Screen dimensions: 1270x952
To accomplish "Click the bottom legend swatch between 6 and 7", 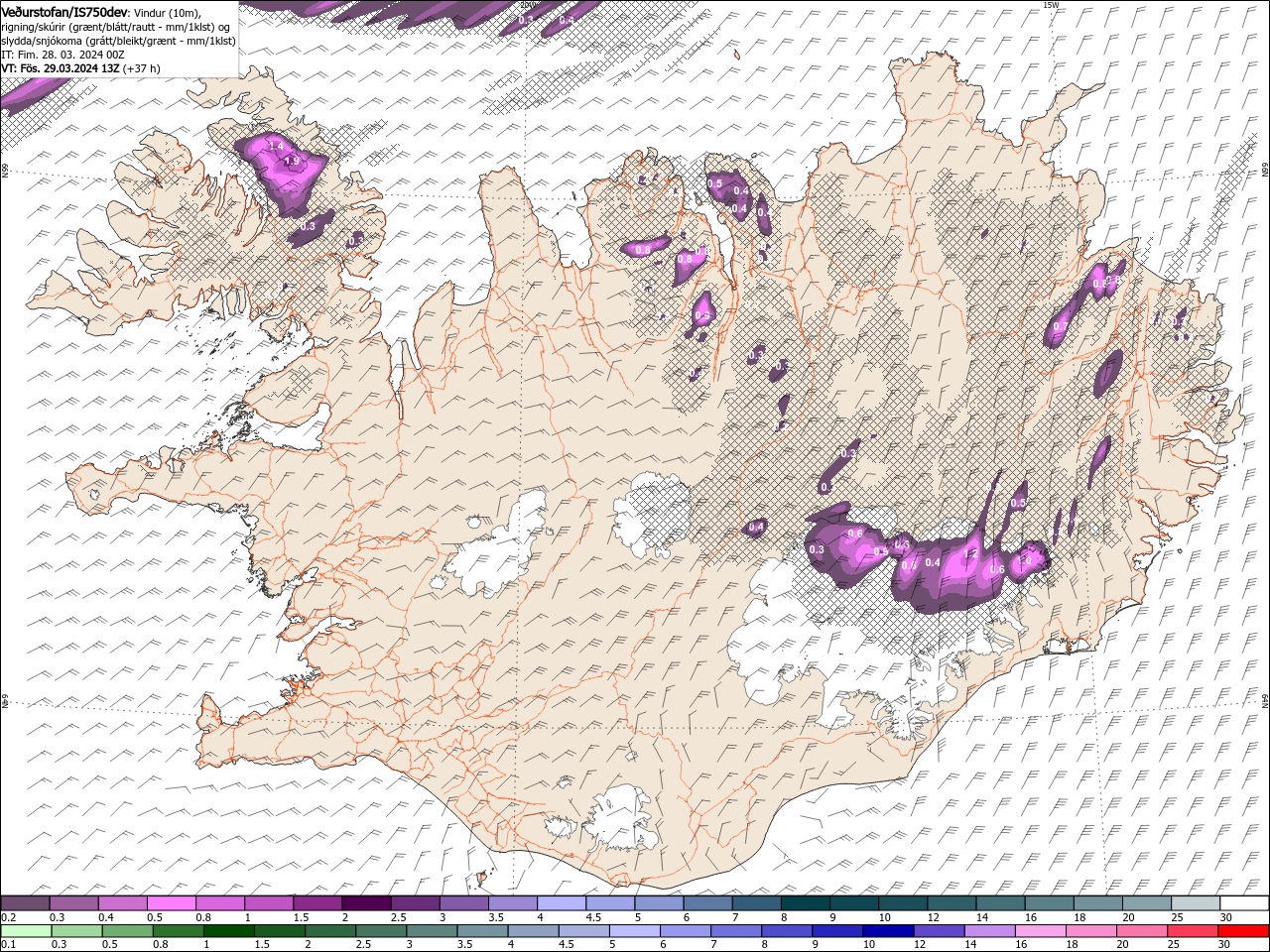I will coord(684,931).
